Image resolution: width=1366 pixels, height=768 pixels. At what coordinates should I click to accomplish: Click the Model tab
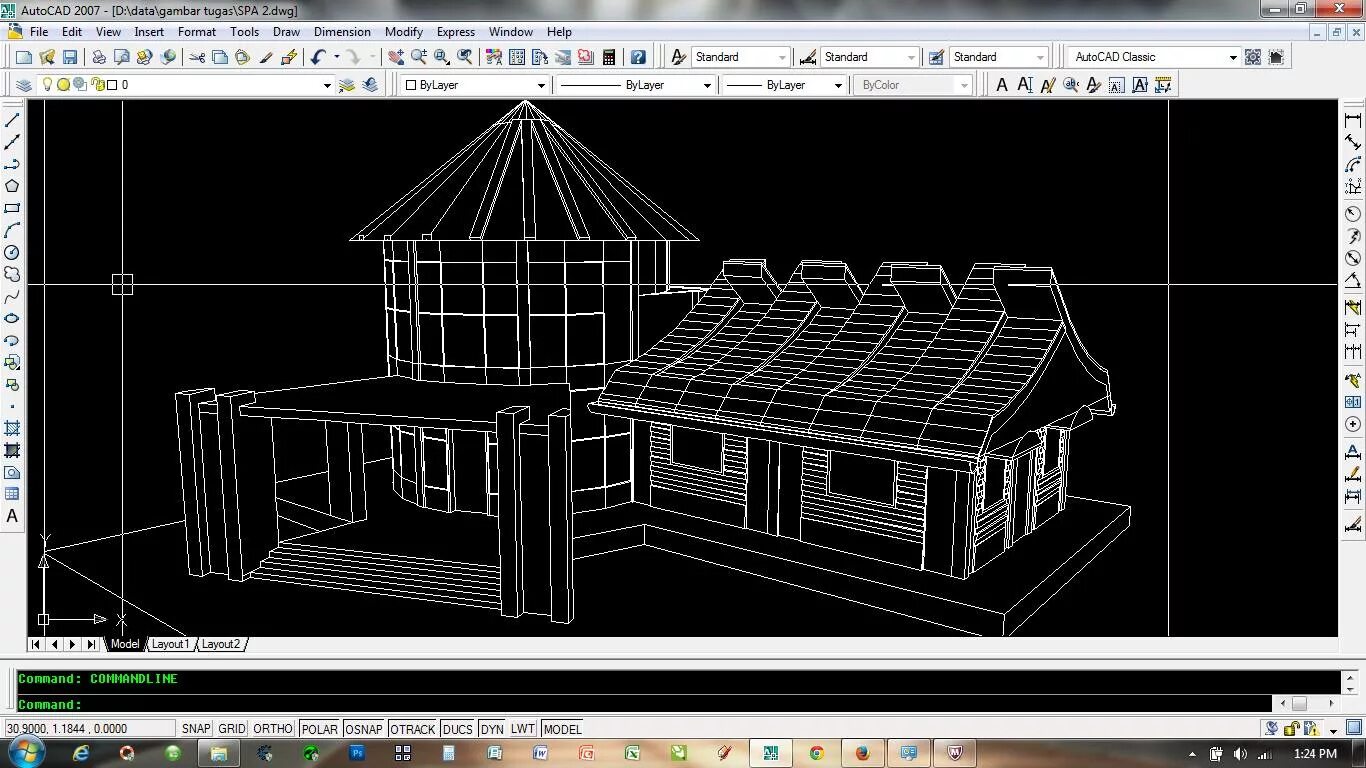[125, 644]
